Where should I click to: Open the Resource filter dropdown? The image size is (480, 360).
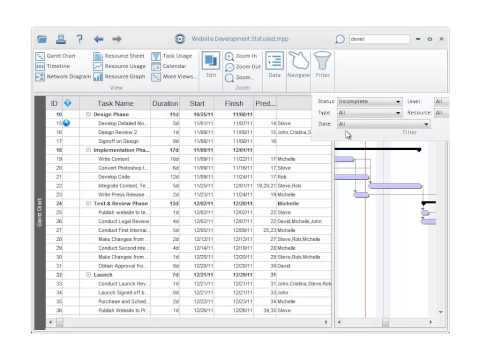(x=441, y=113)
